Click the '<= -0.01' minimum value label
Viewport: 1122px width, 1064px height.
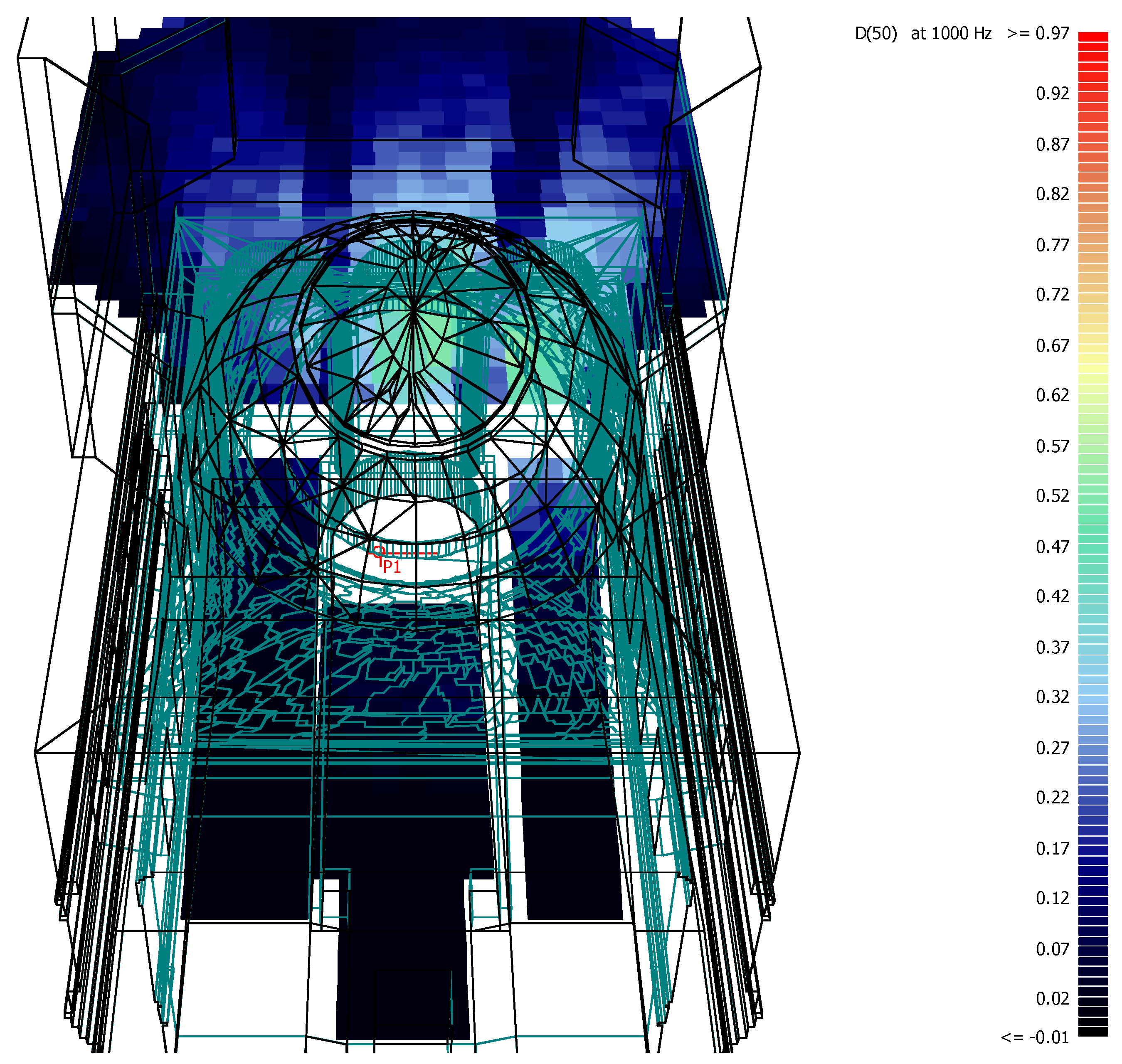pos(1035,1037)
